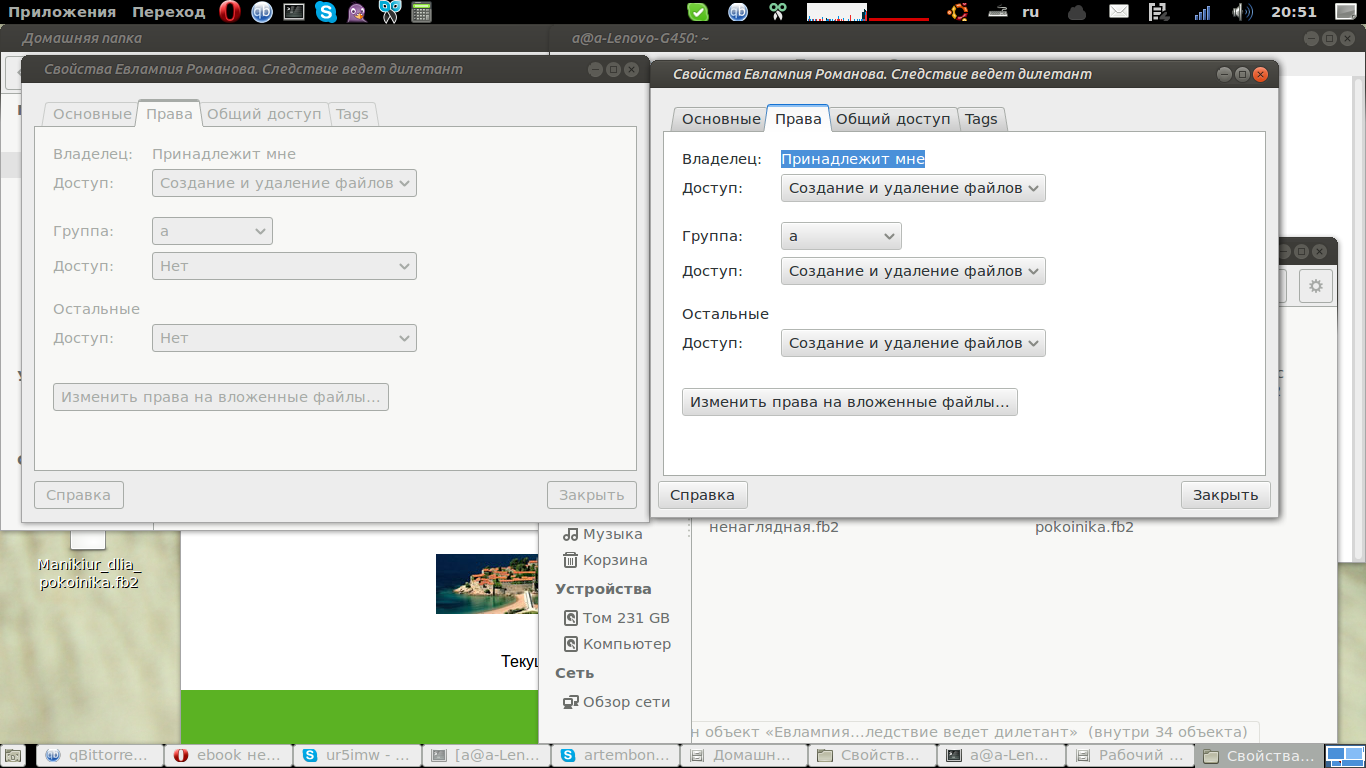Click the volume speaker icon in tray
The width and height of the screenshot is (1366, 768).
[x=1242, y=12]
